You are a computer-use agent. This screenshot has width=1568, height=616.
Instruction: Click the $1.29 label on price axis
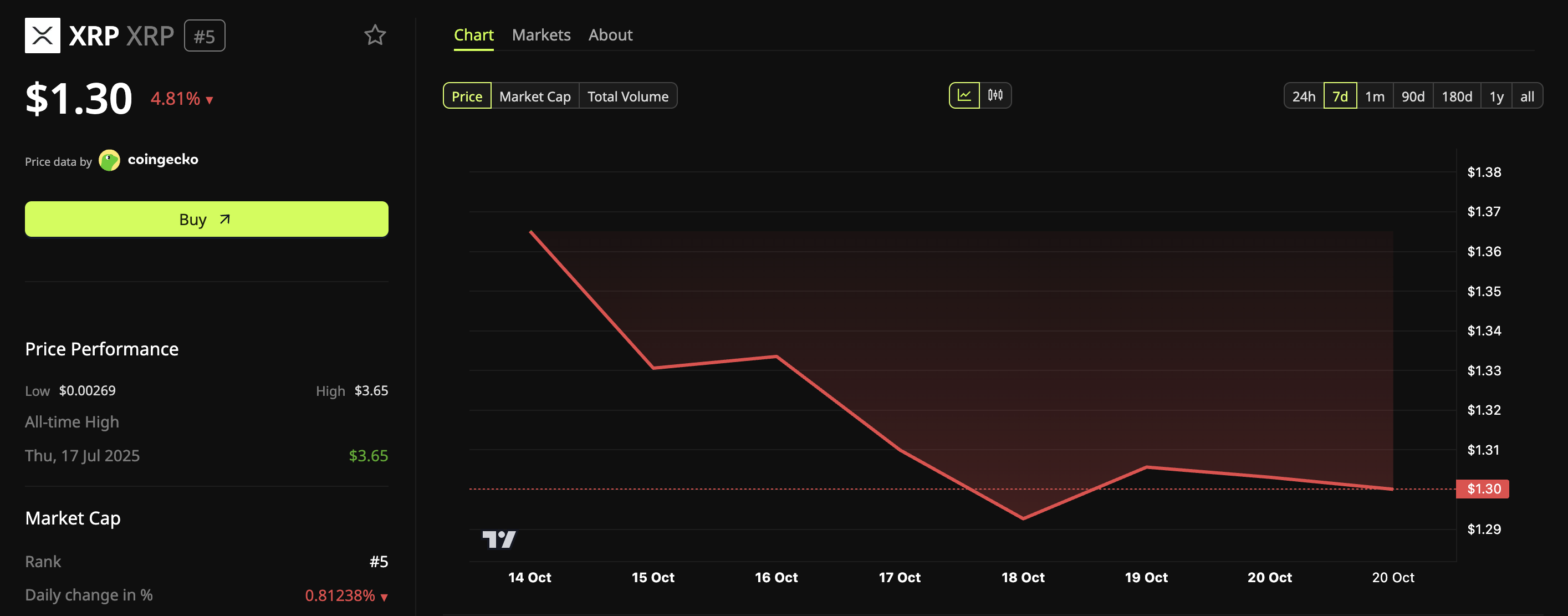click(1484, 529)
